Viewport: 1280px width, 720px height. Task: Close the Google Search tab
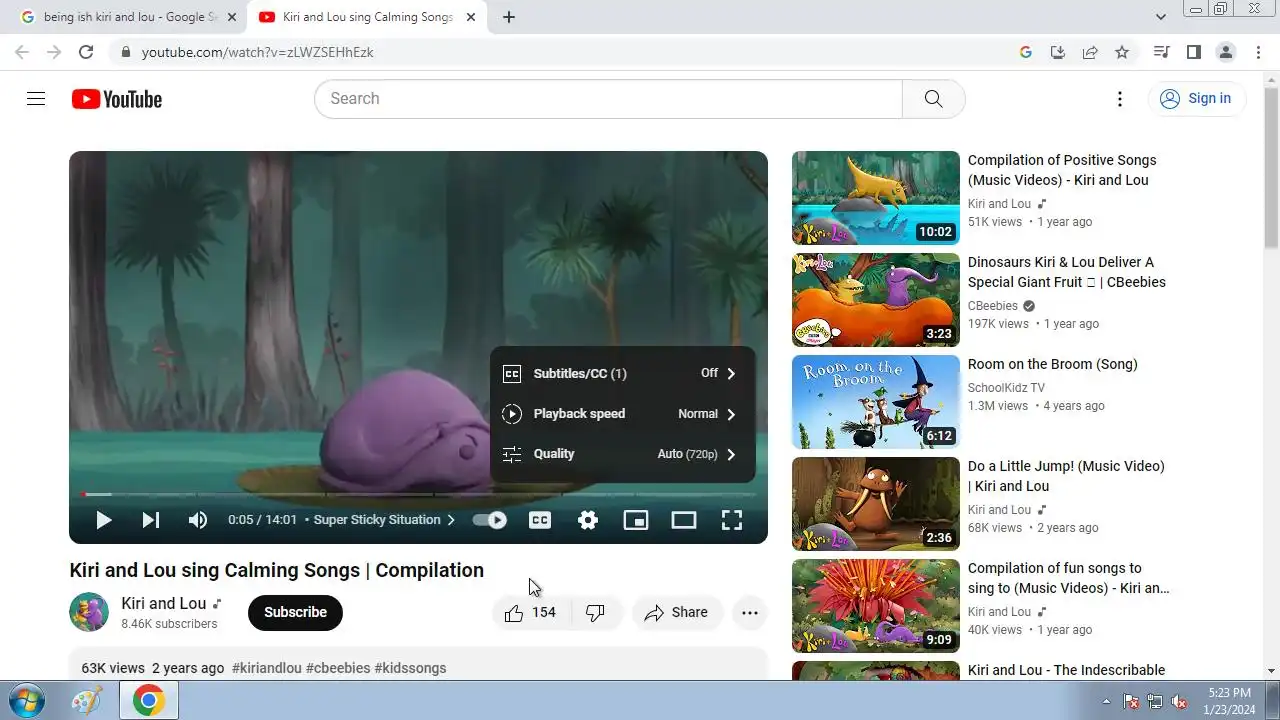pos(232,17)
